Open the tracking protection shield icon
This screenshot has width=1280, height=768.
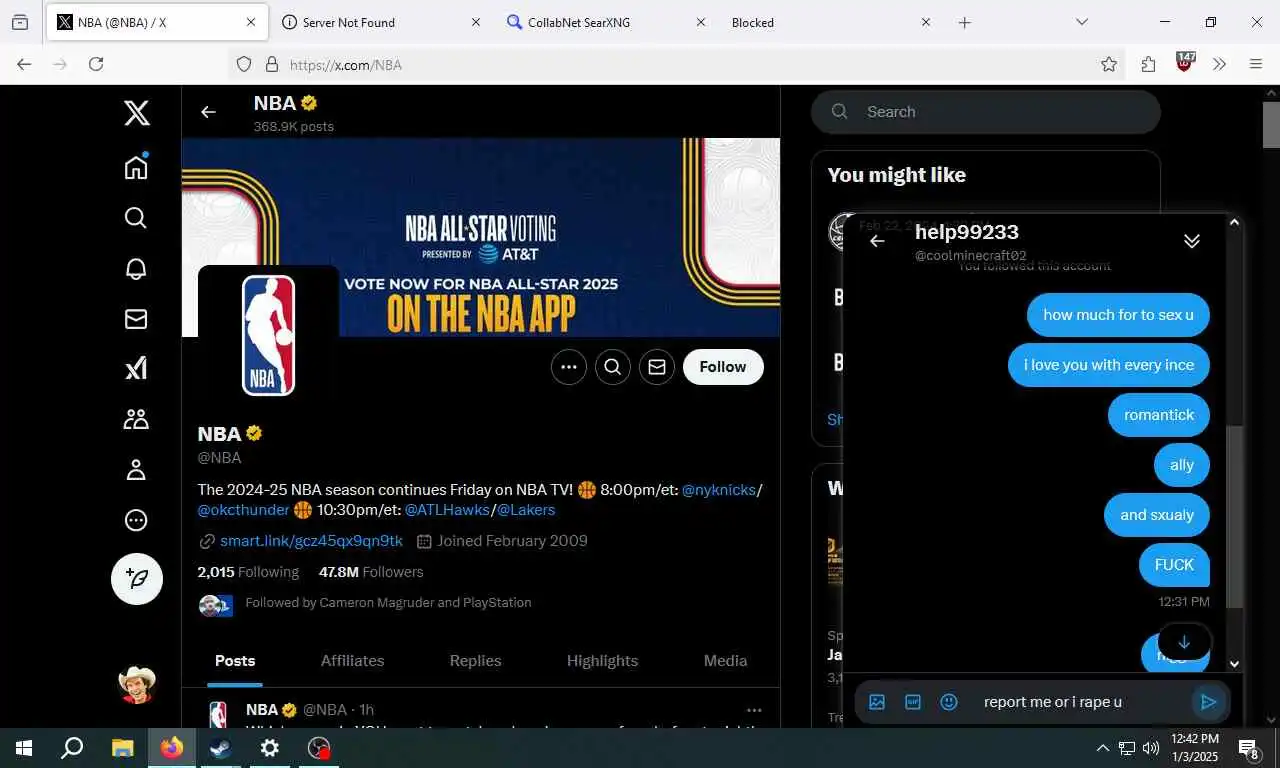[244, 64]
